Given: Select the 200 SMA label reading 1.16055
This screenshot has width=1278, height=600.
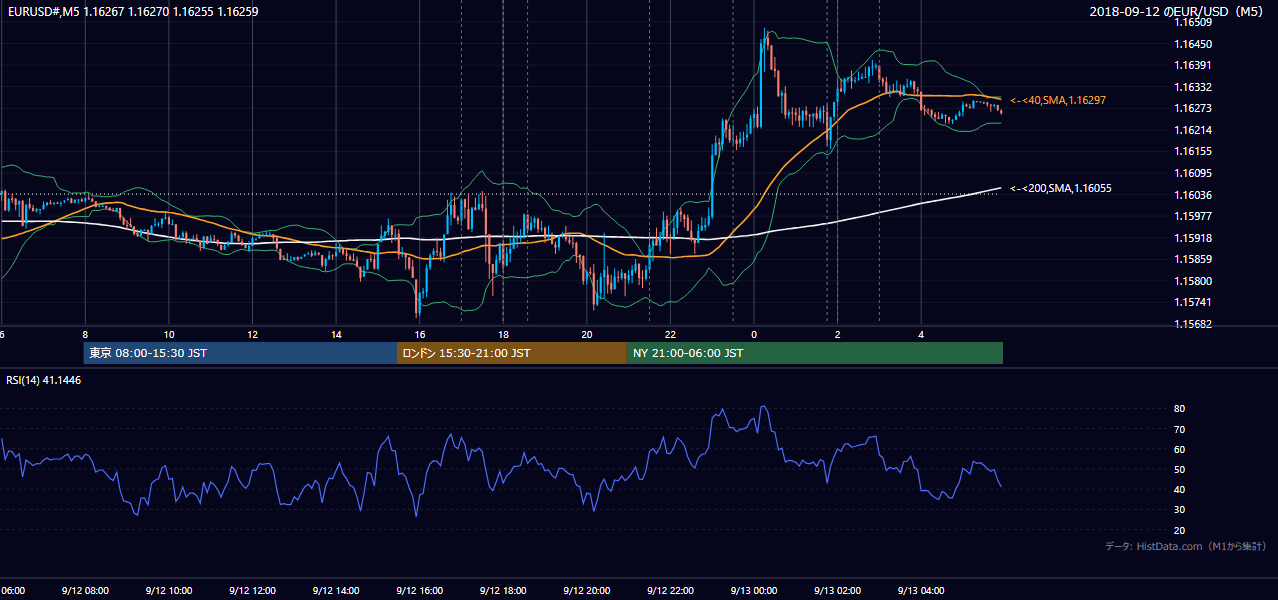Looking at the screenshot, I should 1061,188.
